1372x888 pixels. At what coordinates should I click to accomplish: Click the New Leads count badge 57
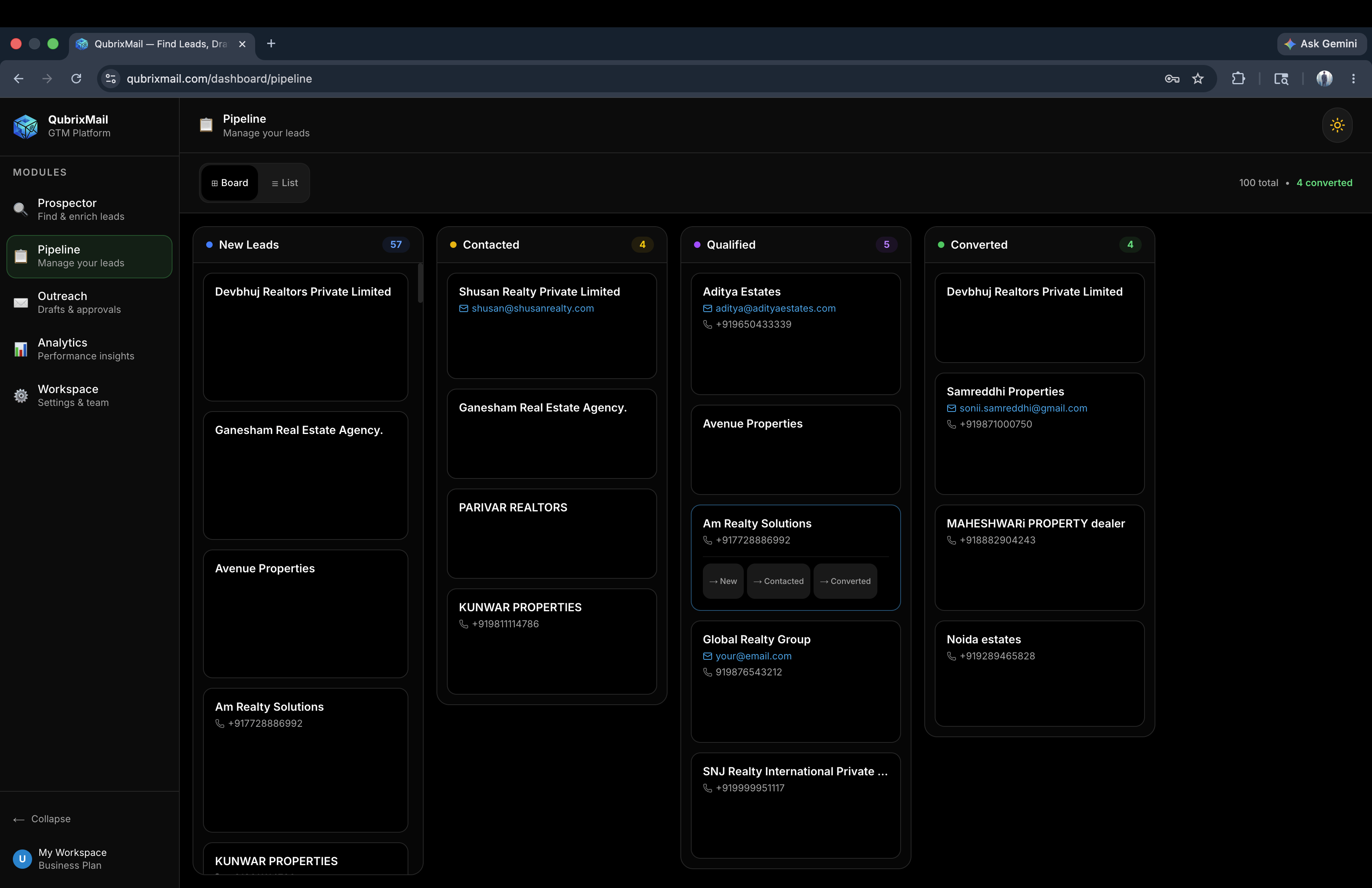[x=396, y=244]
